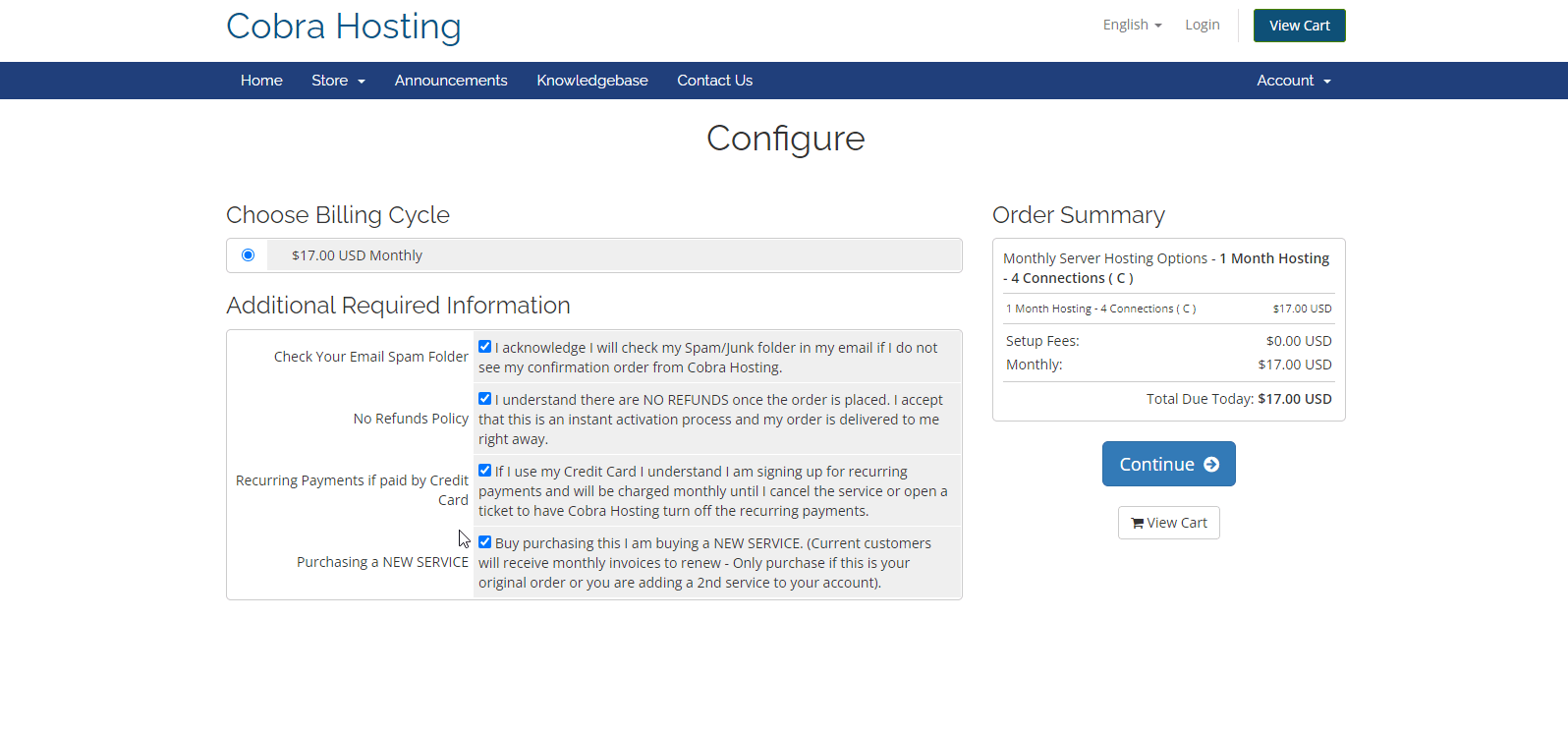Expand the Account dropdown menu
1568x732 pixels.
tap(1294, 81)
